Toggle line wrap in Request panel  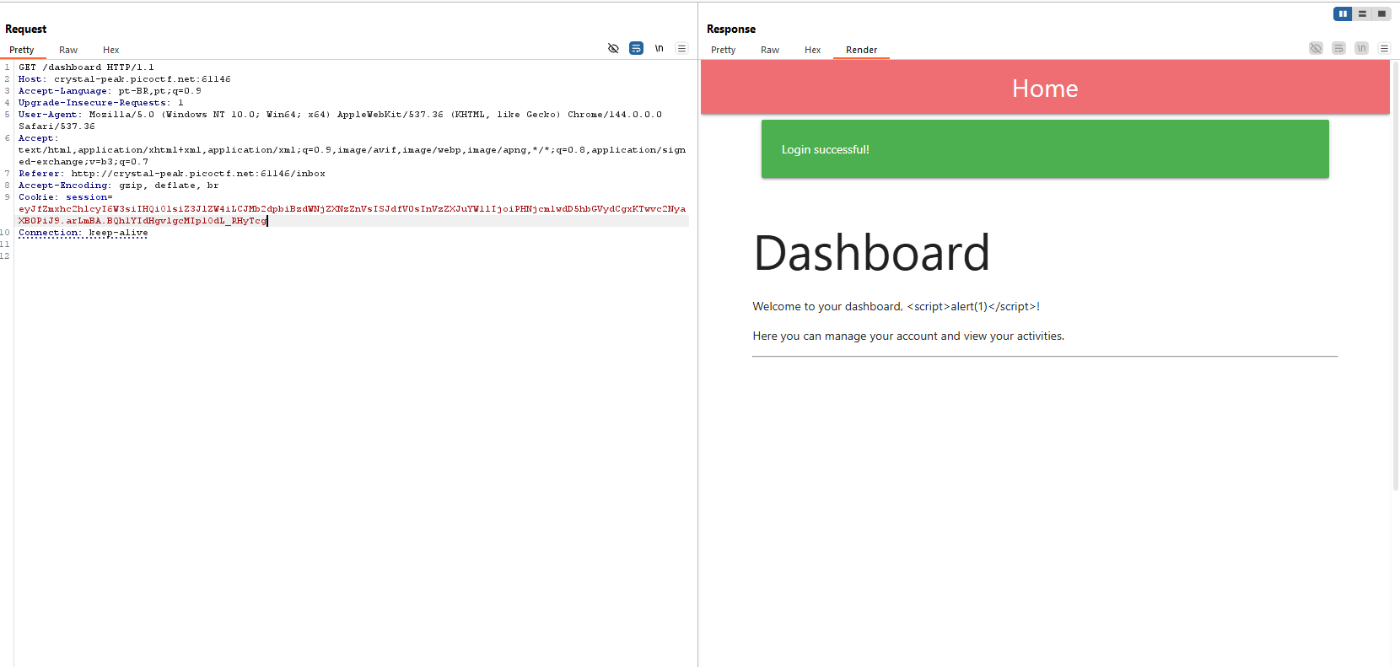click(x=636, y=48)
